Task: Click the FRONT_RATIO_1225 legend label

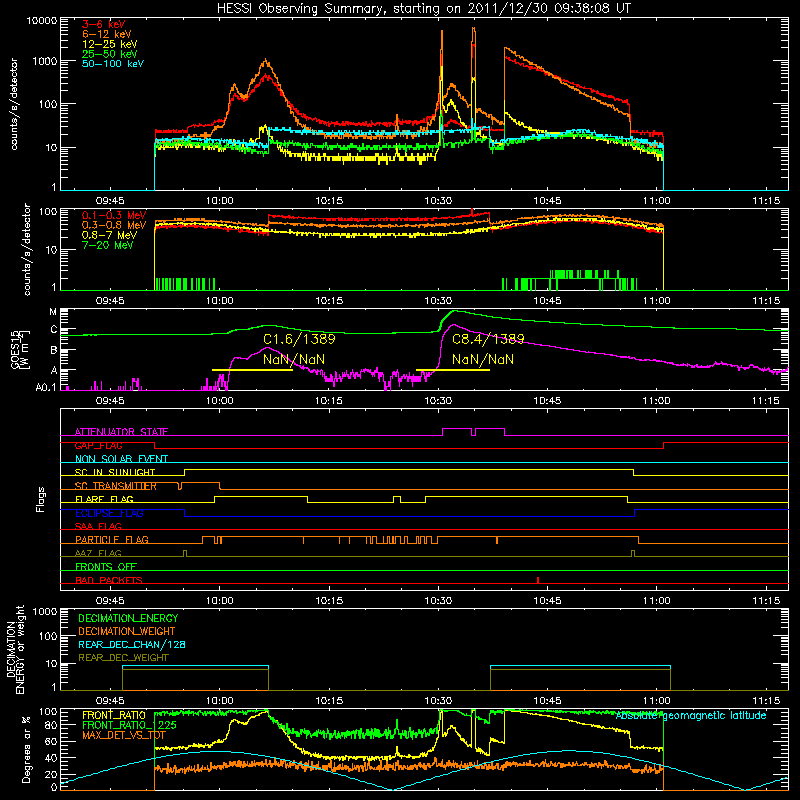Action: [129, 725]
